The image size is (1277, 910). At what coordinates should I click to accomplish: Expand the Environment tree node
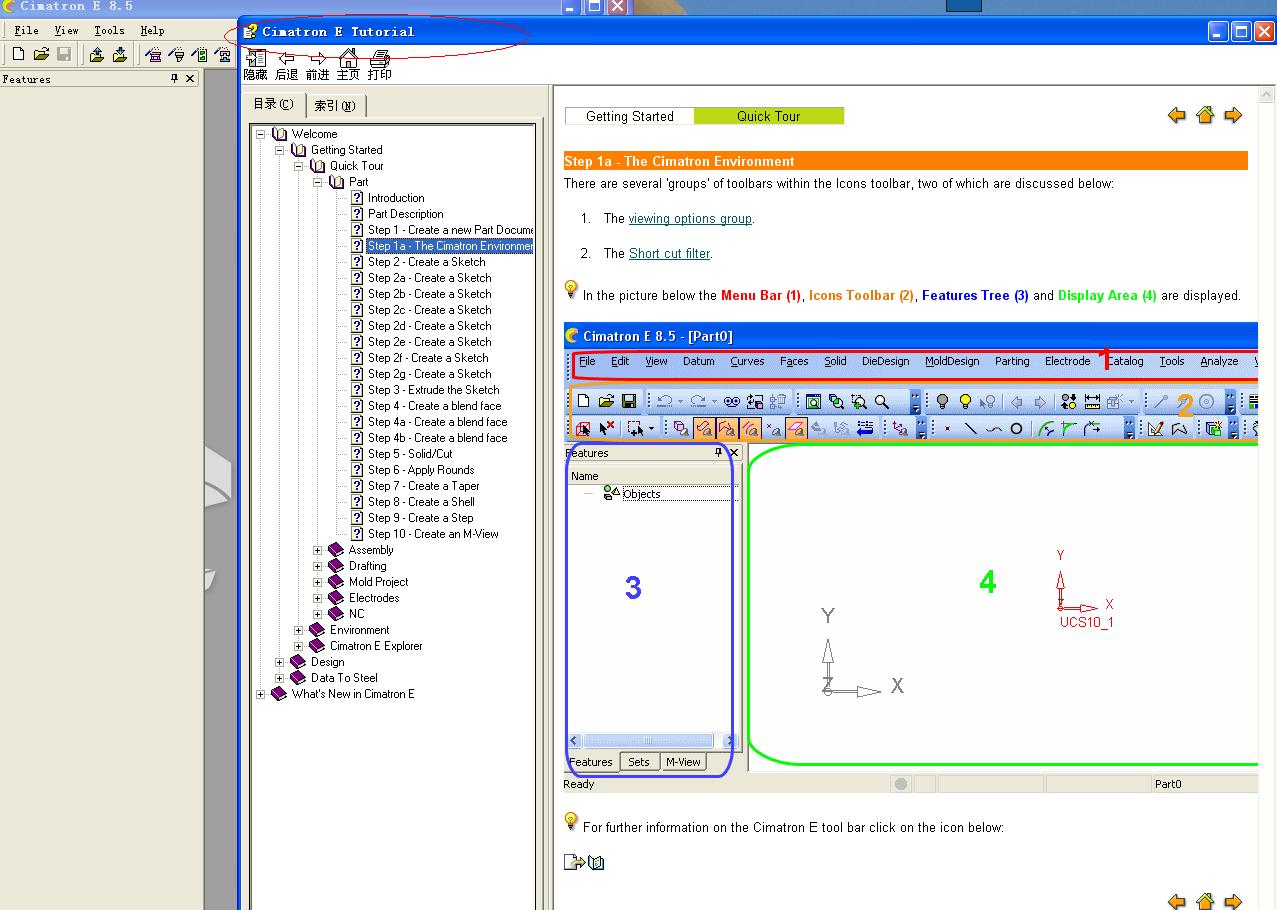[299, 630]
